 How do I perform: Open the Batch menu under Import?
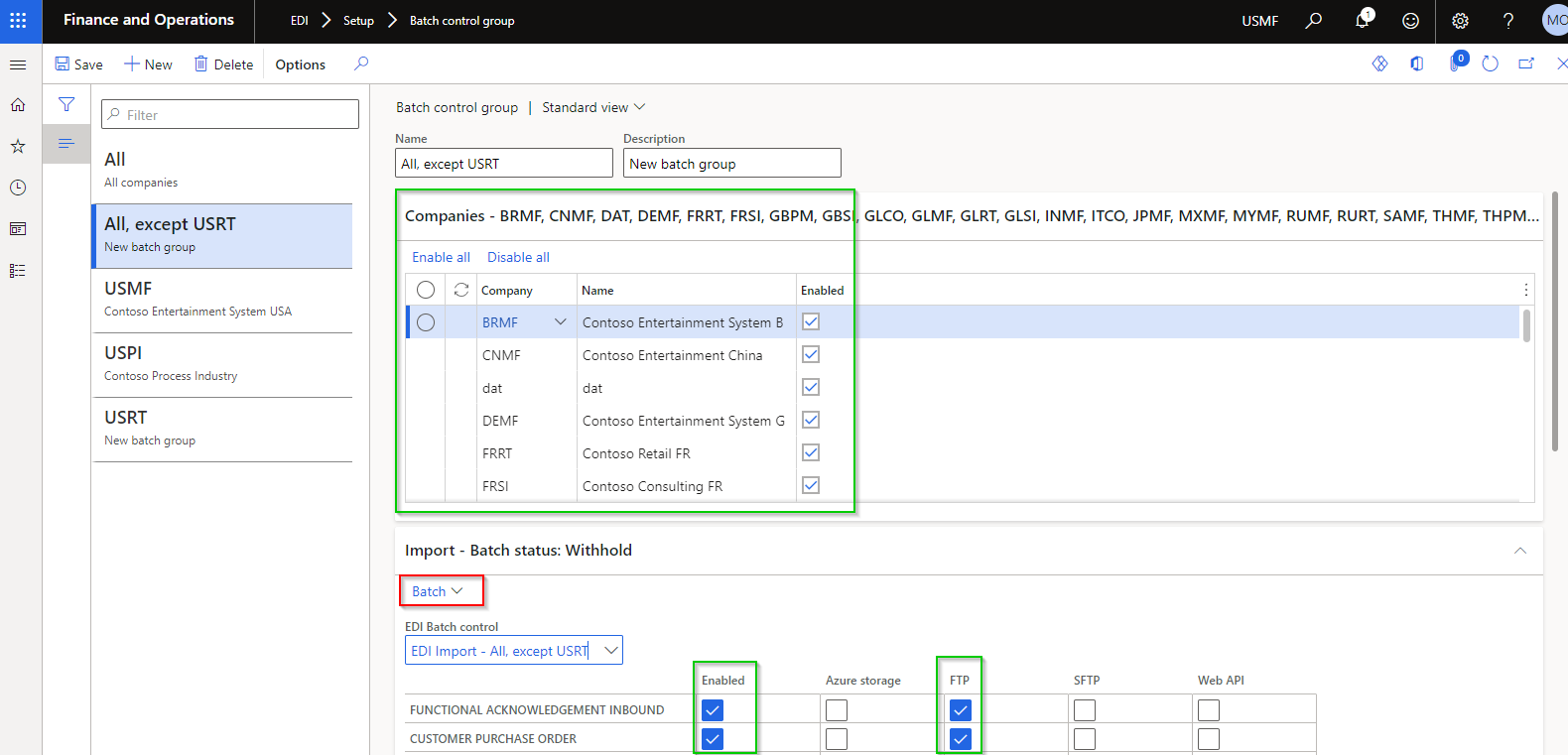coord(438,591)
